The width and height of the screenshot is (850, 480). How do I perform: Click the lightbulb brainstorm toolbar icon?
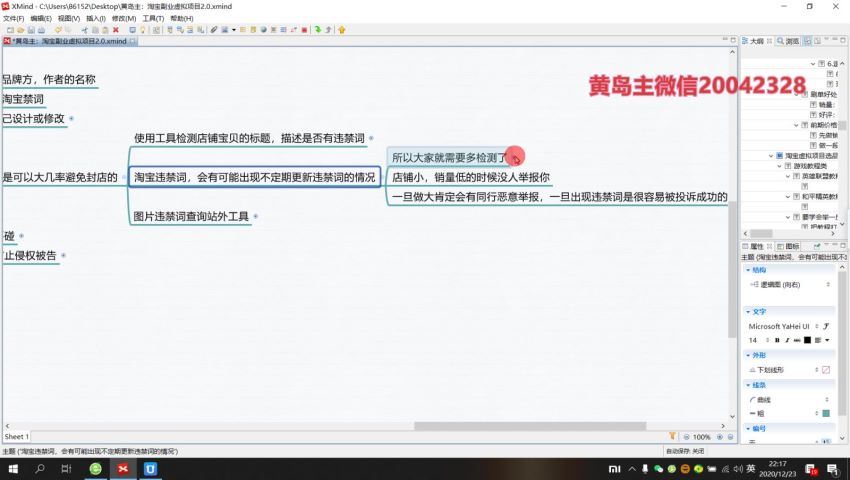pos(143,30)
